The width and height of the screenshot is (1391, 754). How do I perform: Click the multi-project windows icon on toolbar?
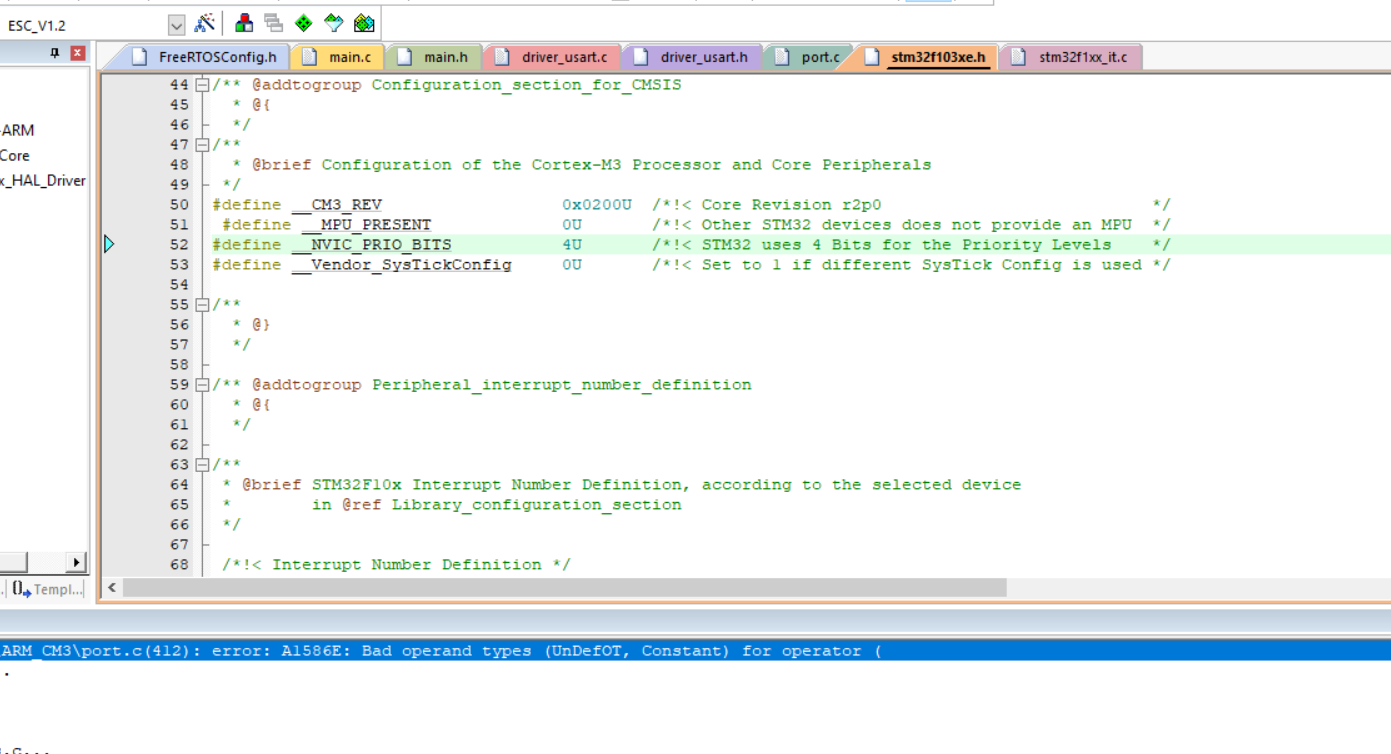(273, 22)
